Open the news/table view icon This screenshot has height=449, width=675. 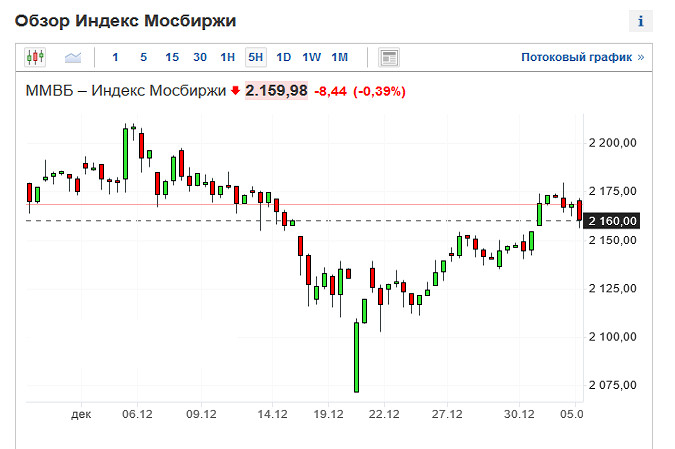[389, 57]
